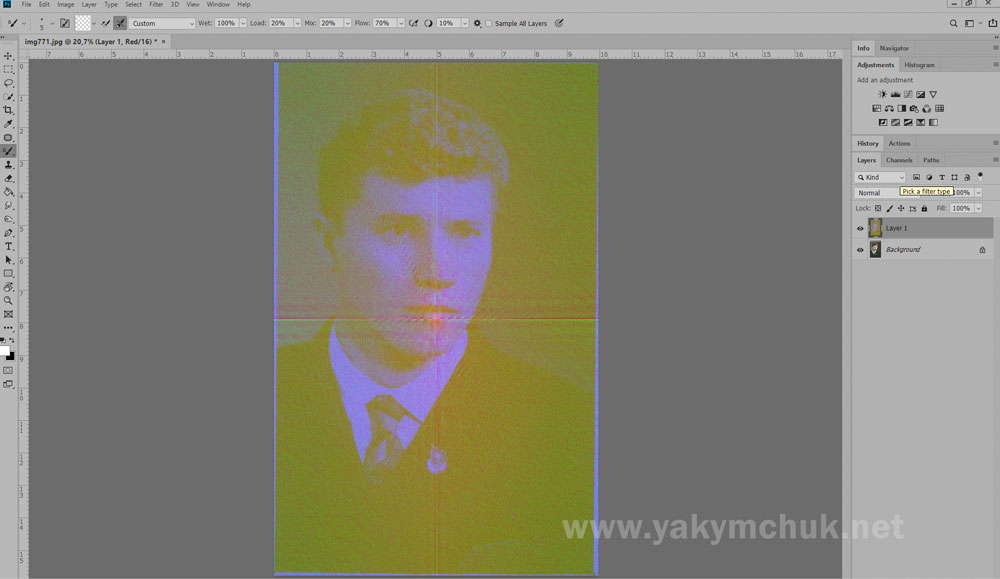This screenshot has width=1000, height=579.
Task: Expand Mix percentage dropdown
Action: tap(347, 24)
